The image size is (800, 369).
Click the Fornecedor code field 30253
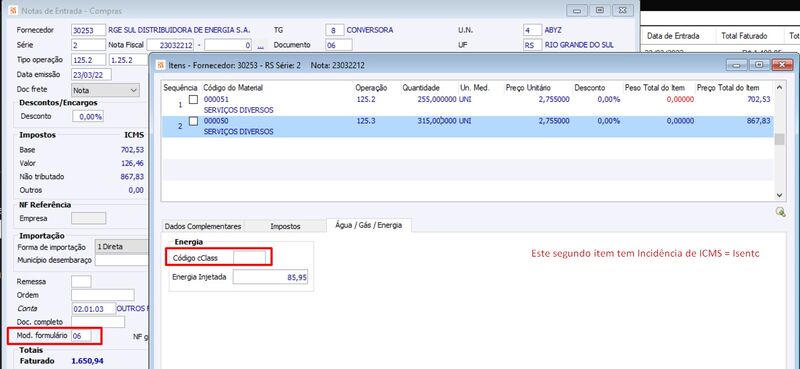pyautogui.click(x=88, y=31)
